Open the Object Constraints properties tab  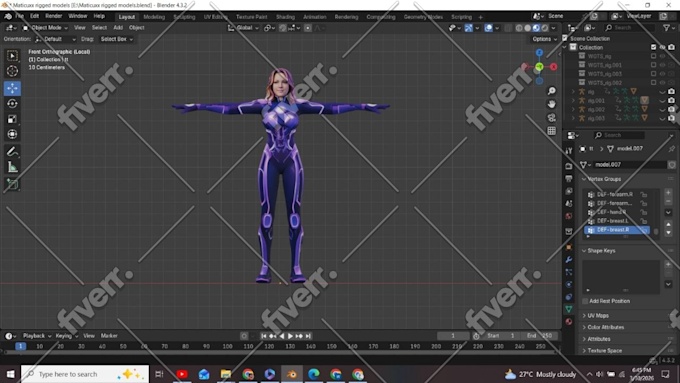(x=569, y=297)
